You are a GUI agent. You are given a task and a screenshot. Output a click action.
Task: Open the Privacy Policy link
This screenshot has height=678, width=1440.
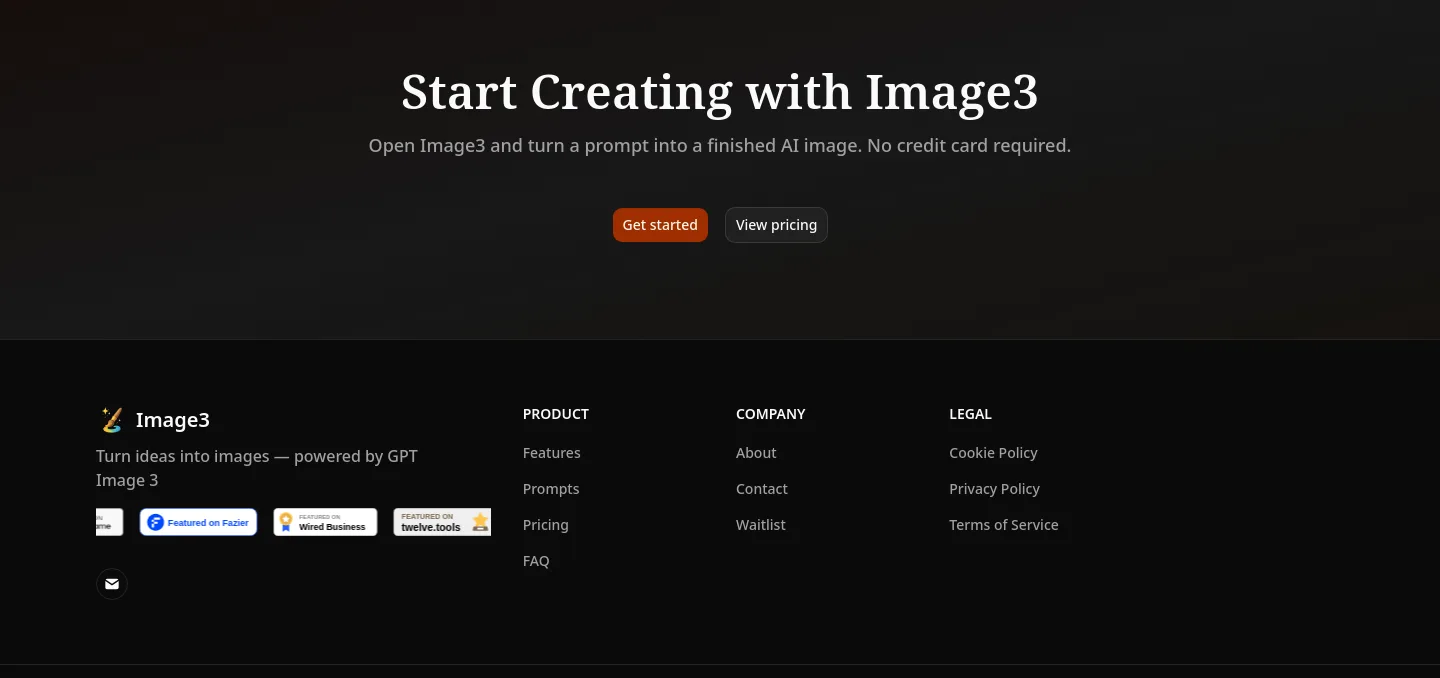[x=994, y=489]
